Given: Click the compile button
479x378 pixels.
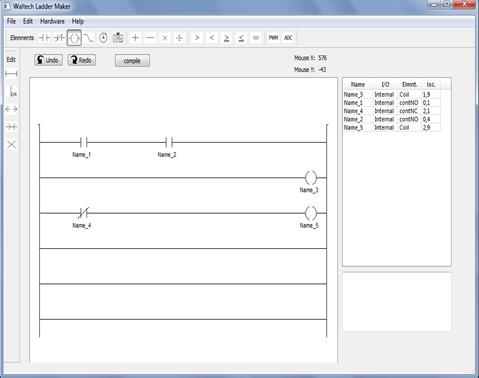Looking at the screenshot, I should 132,61.
